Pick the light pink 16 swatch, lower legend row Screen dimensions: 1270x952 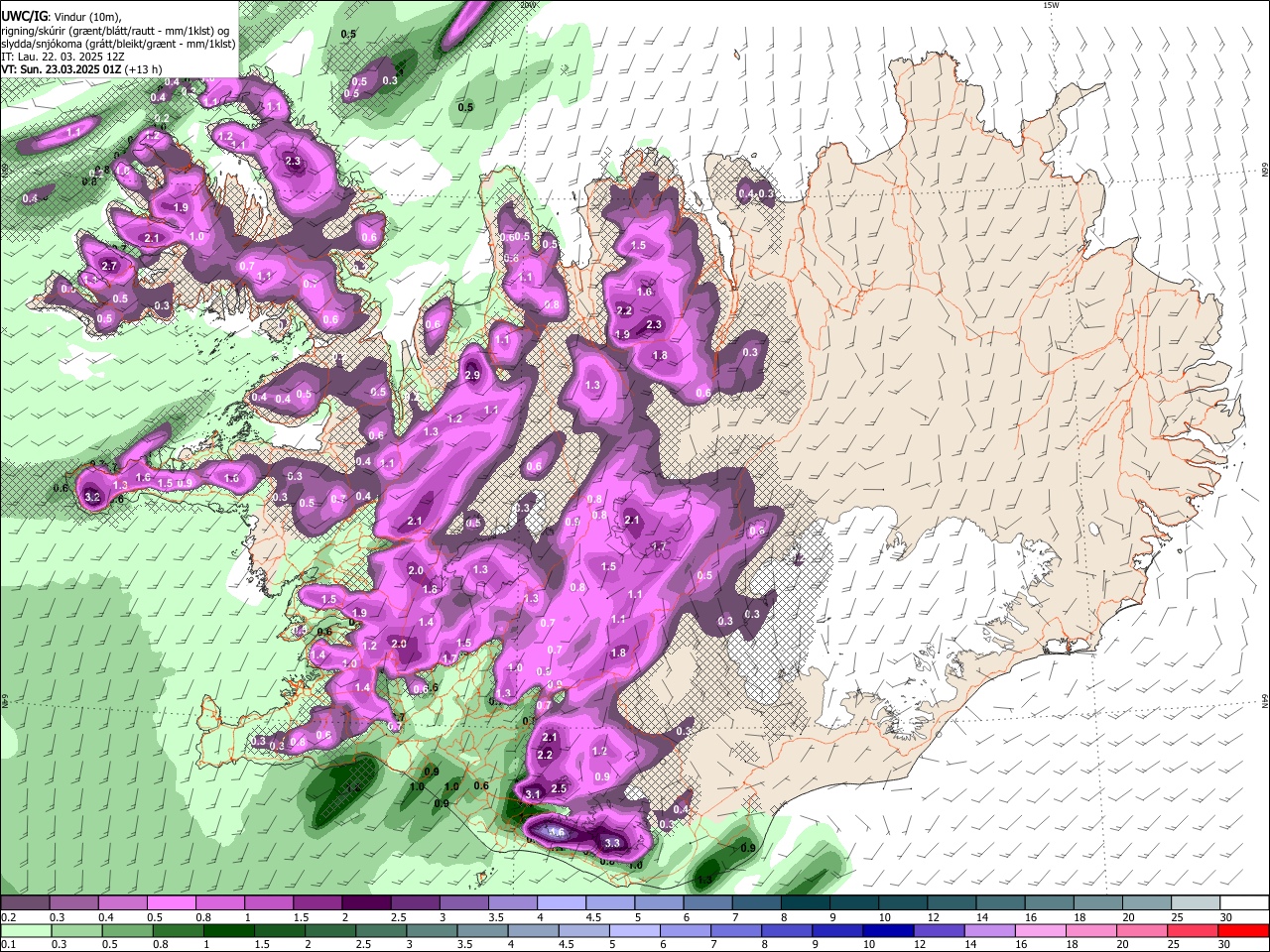click(1040, 930)
